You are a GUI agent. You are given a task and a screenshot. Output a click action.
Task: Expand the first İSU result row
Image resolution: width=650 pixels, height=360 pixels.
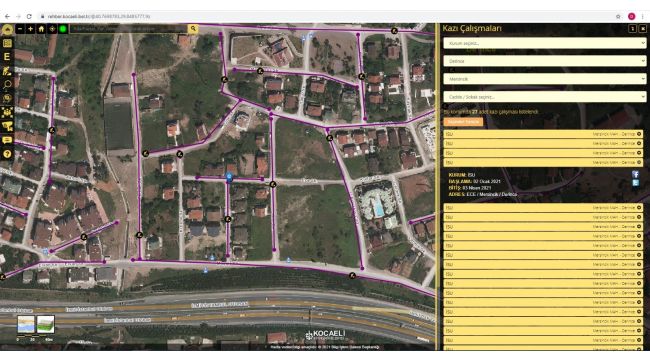(x=543, y=134)
